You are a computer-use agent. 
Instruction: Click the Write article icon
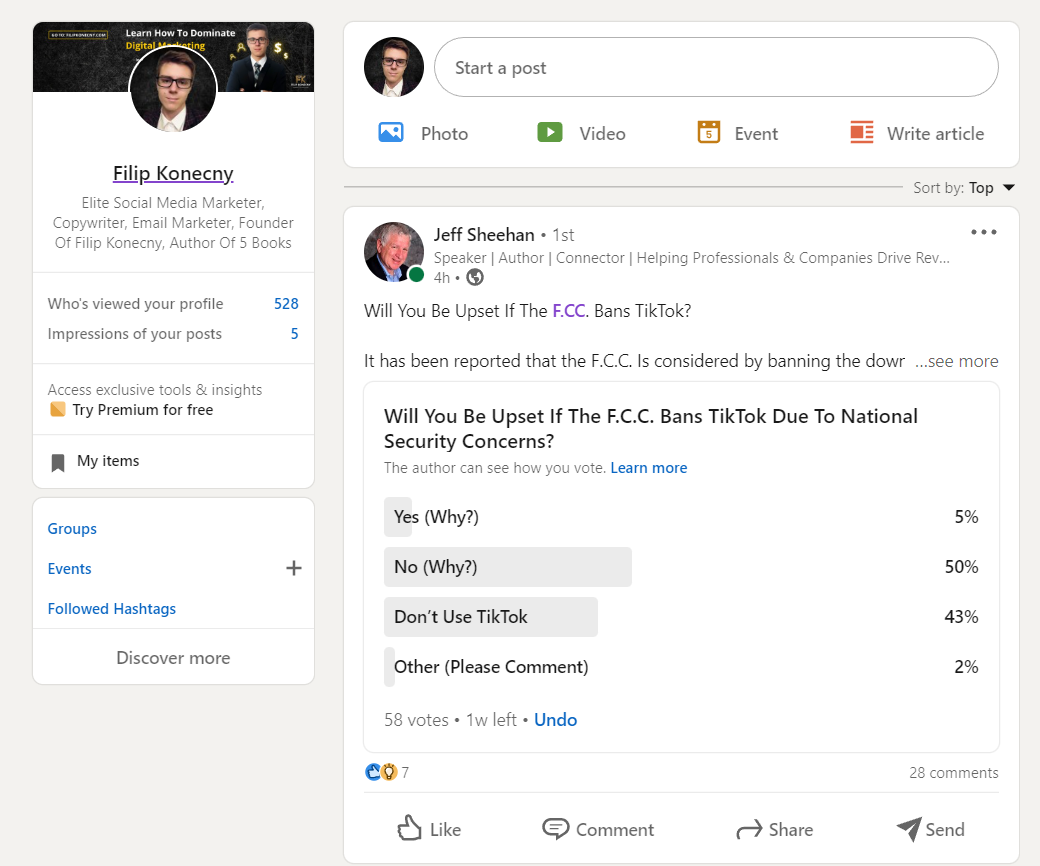click(862, 132)
